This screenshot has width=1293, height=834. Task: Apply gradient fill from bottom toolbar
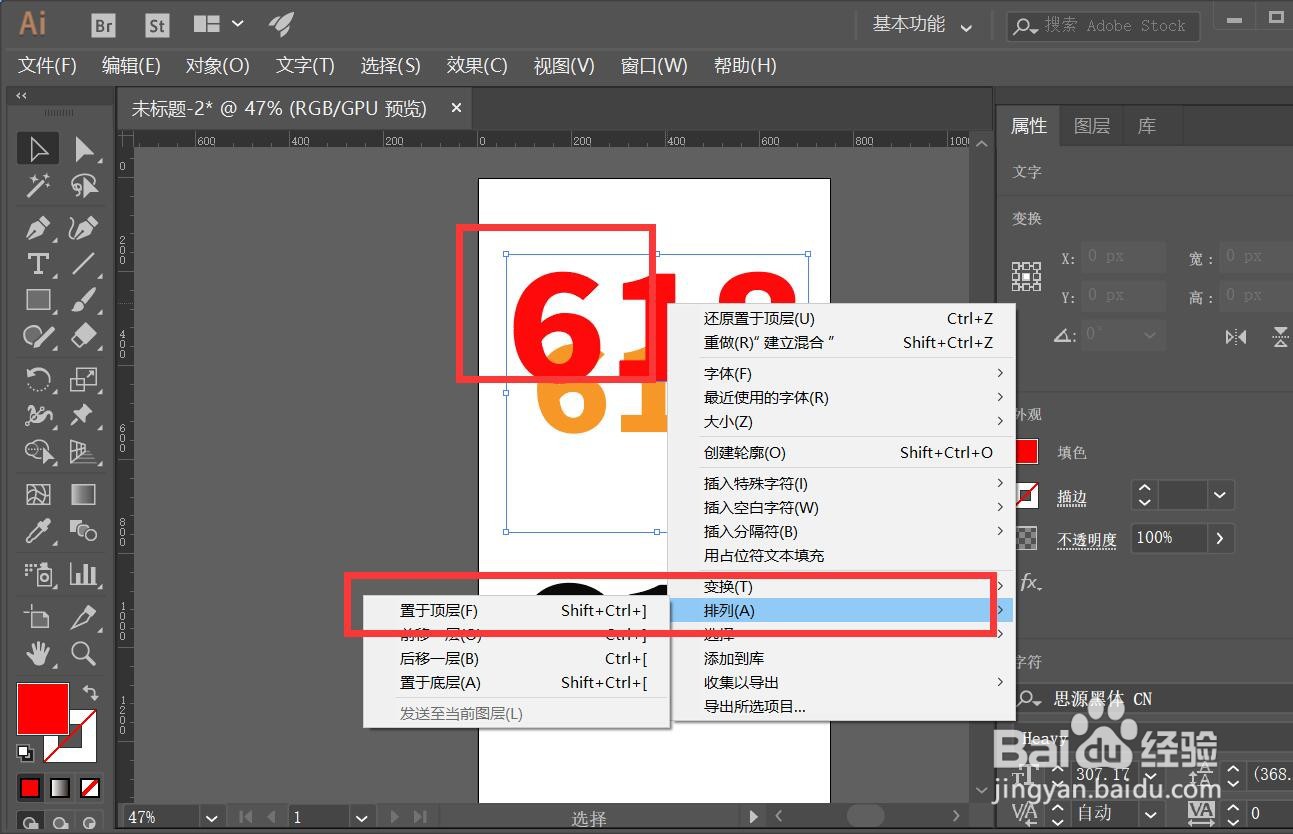point(59,788)
